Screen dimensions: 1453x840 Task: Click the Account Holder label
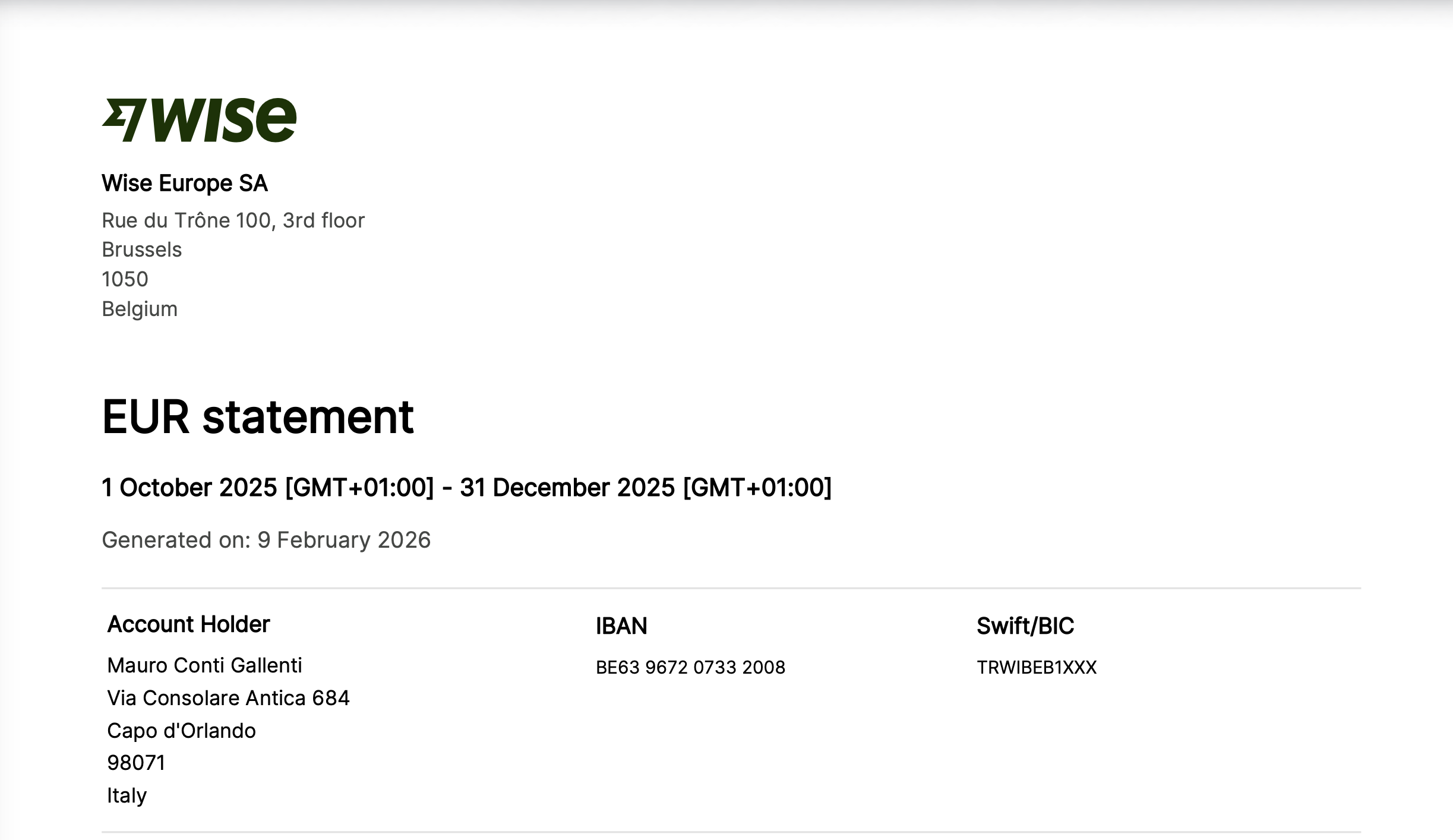pyautogui.click(x=188, y=624)
